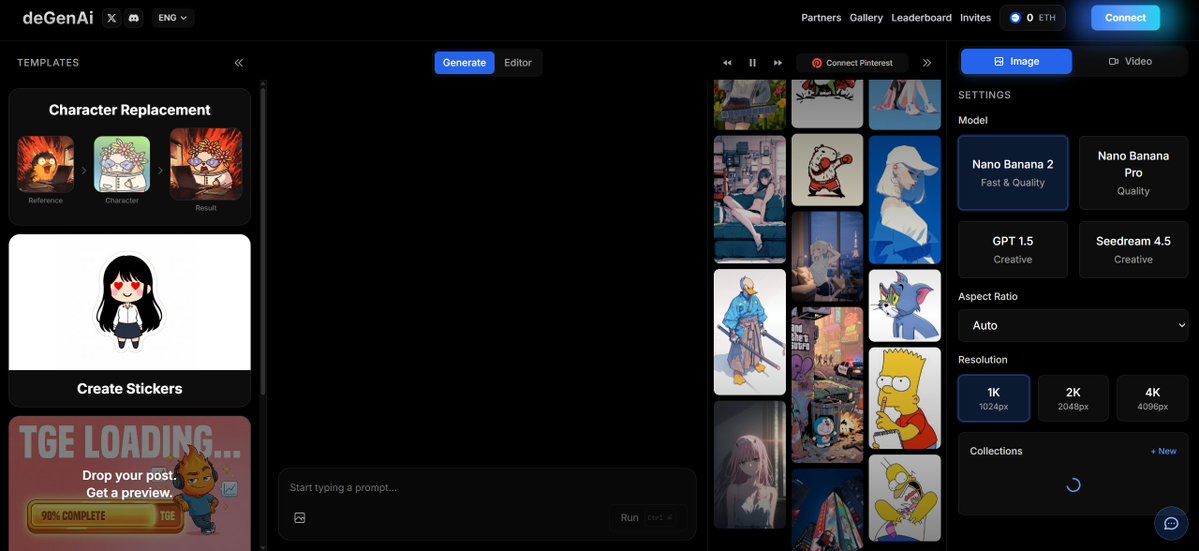The image size is (1199, 551).
Task: Click the prompt text input field
Action: (x=487, y=488)
